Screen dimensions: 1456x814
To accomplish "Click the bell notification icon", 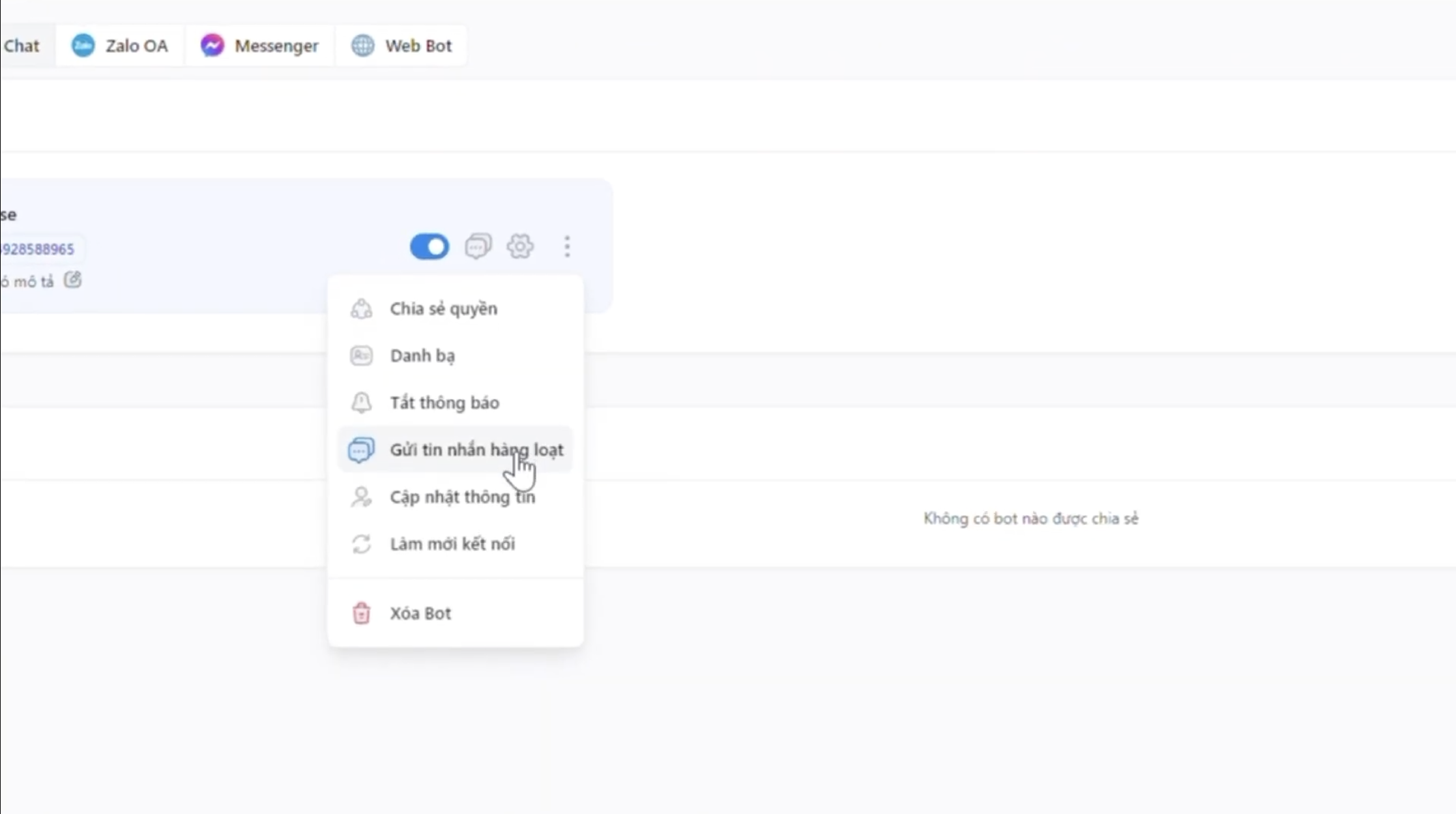I will [x=361, y=402].
